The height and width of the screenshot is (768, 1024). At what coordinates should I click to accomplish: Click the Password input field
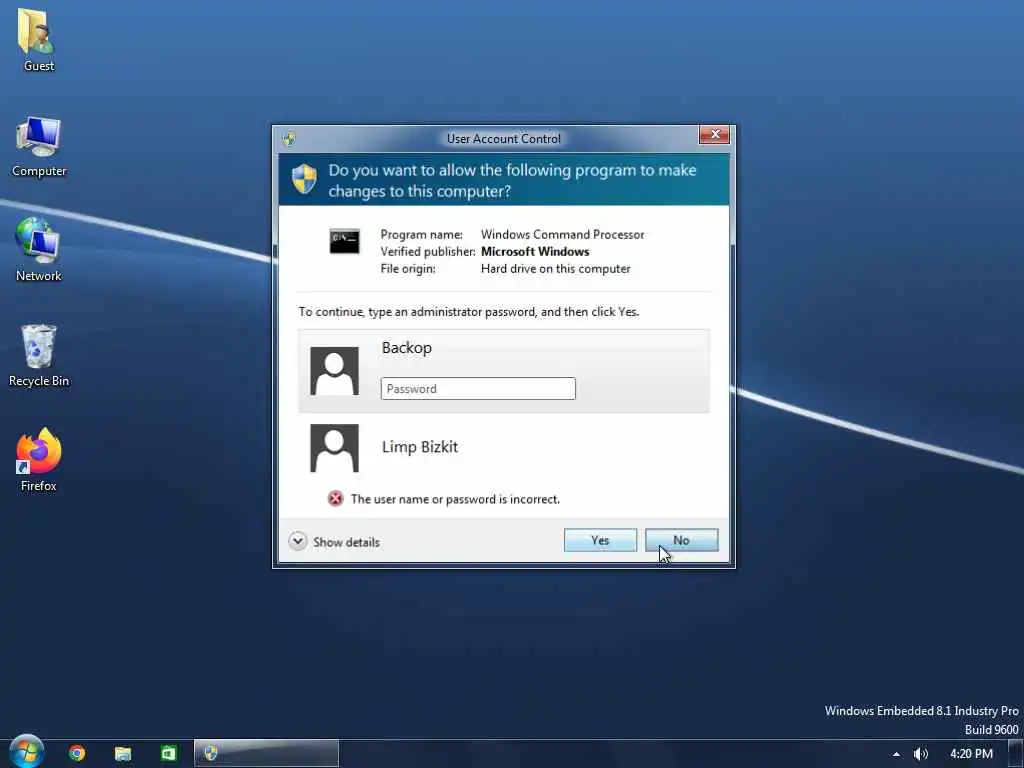(478, 389)
